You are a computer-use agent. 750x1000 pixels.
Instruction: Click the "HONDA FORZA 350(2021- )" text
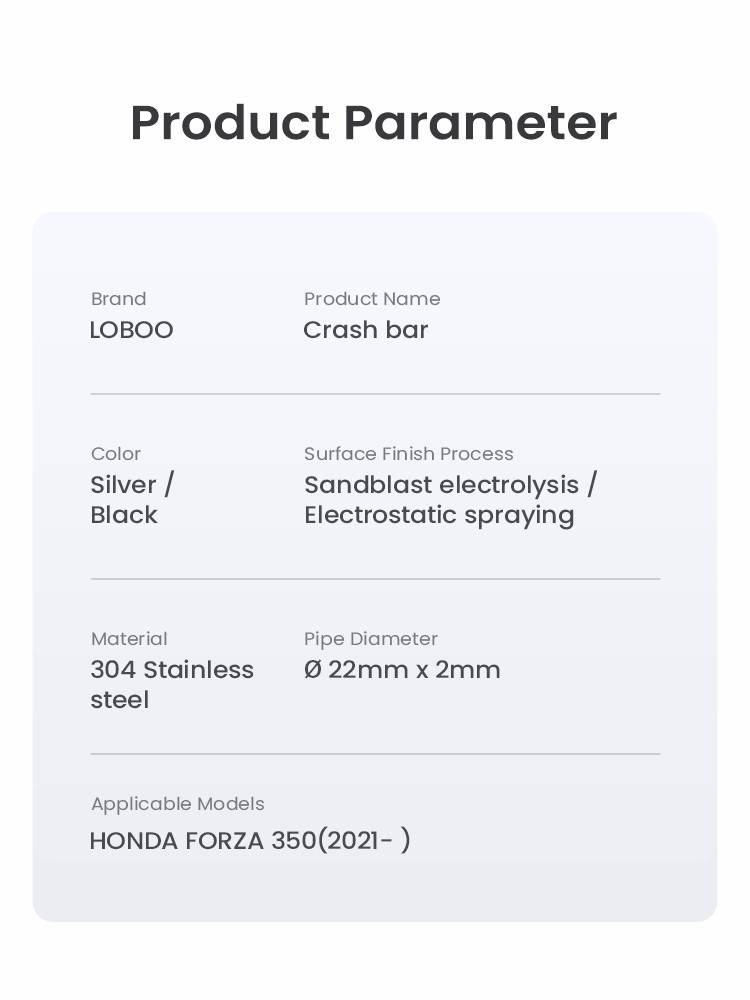[250, 841]
